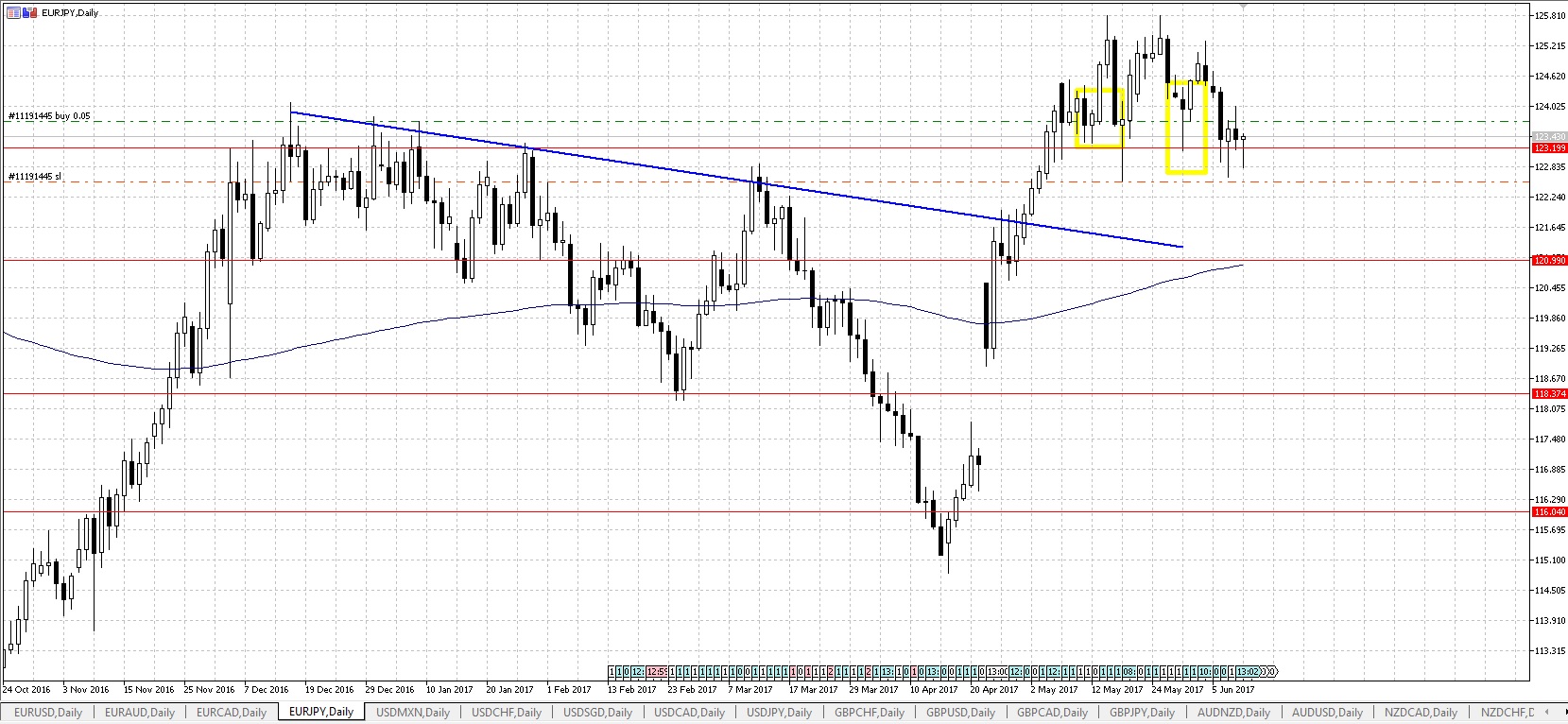Image resolution: width=1568 pixels, height=724 pixels.
Task: Open the USDMXN,Daily chart tab
Action: (413, 713)
